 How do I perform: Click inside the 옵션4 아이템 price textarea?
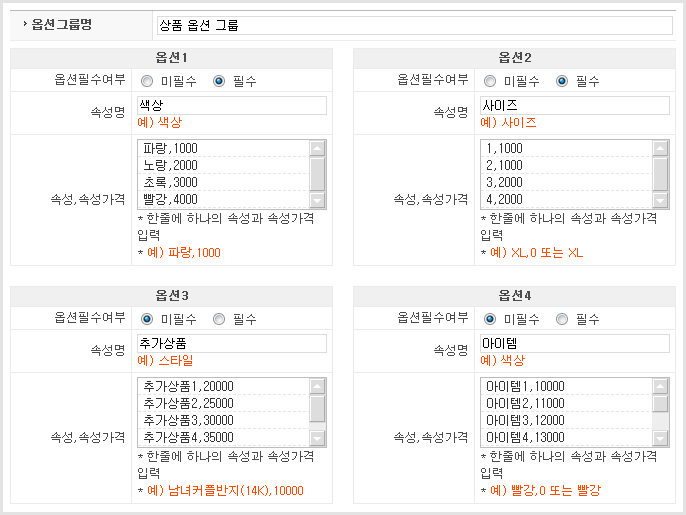(x=565, y=412)
